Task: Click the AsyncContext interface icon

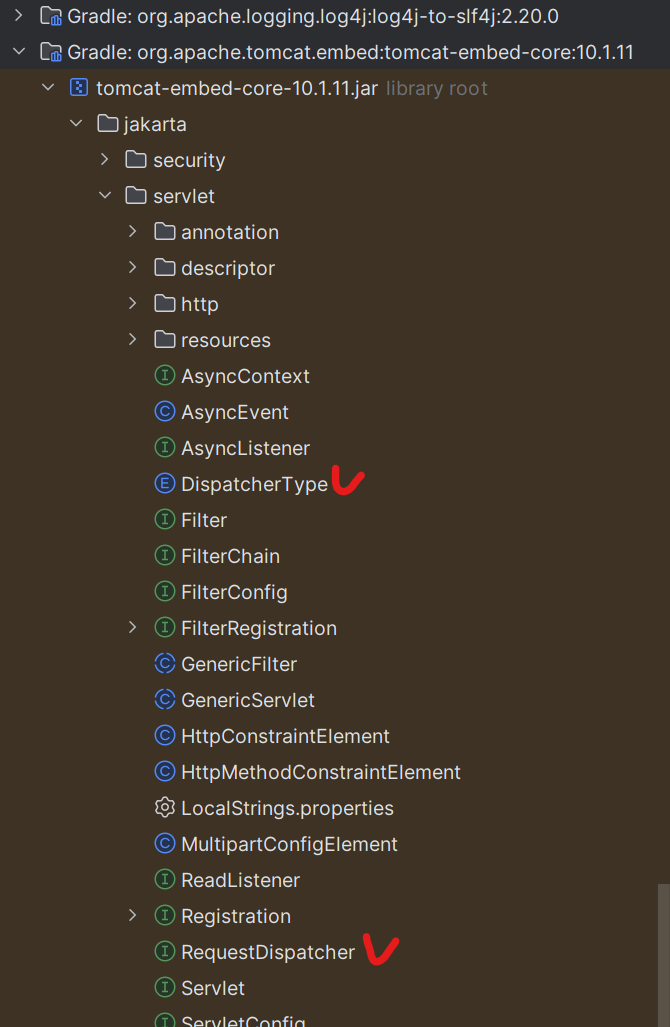Action: point(165,376)
